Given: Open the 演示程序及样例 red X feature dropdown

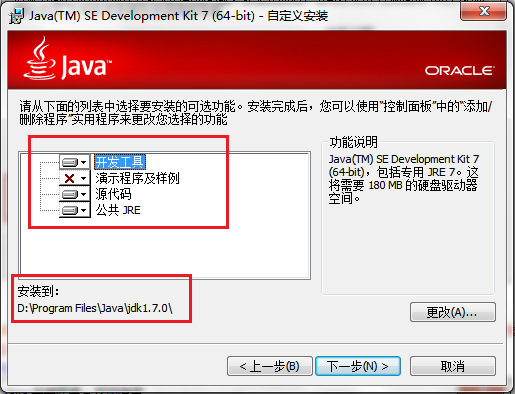Looking at the screenshot, I should point(75,178).
